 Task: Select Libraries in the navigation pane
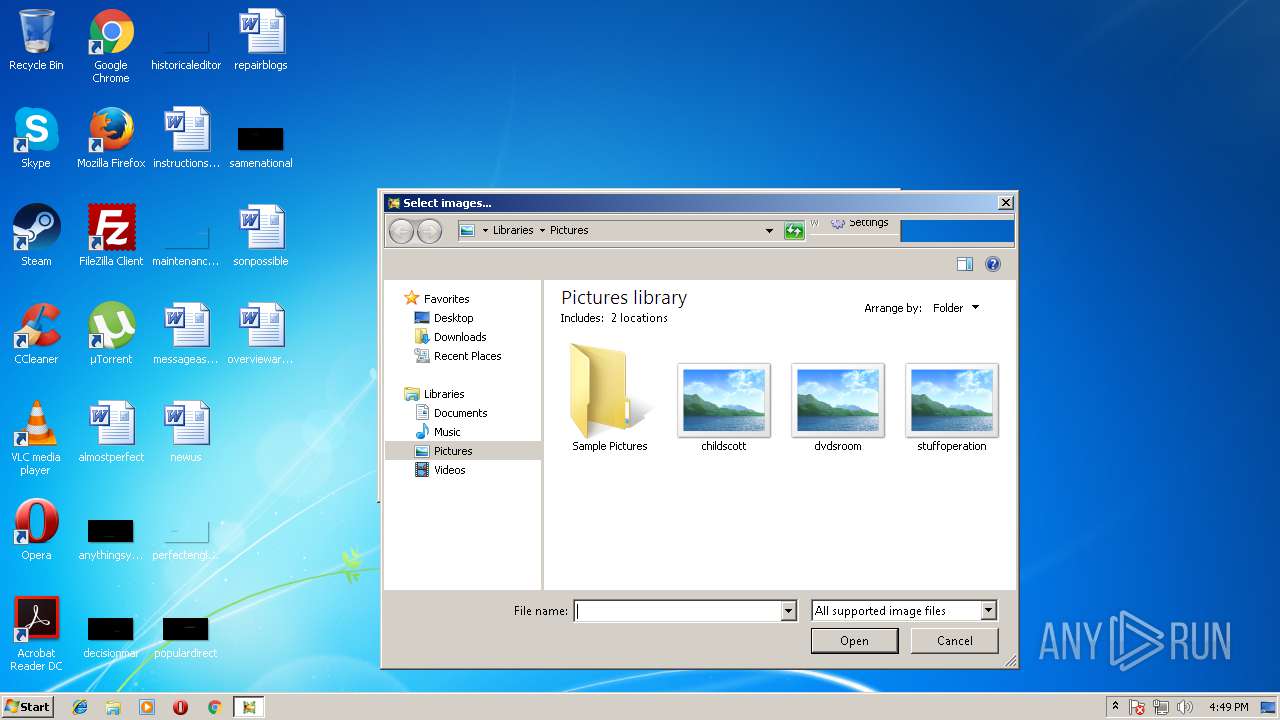(x=444, y=394)
